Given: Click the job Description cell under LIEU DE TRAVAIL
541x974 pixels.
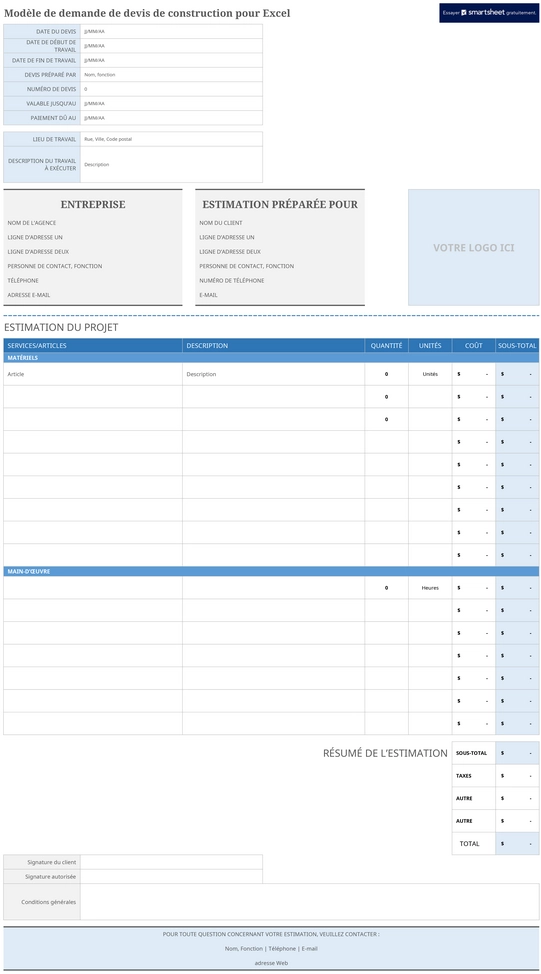Looking at the screenshot, I should (171, 165).
